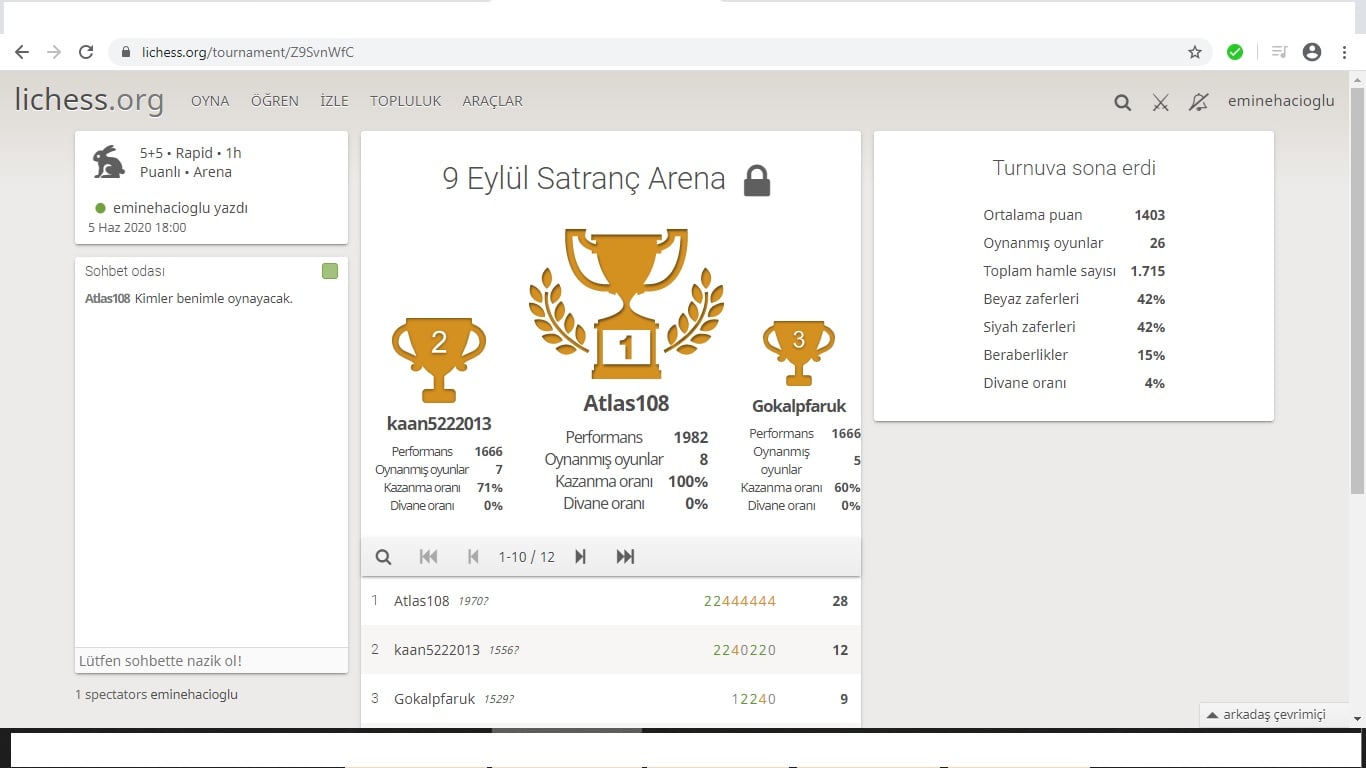The height and width of the screenshot is (768, 1366).
Task: Click the leaderboard player search icon
Action: 383,557
